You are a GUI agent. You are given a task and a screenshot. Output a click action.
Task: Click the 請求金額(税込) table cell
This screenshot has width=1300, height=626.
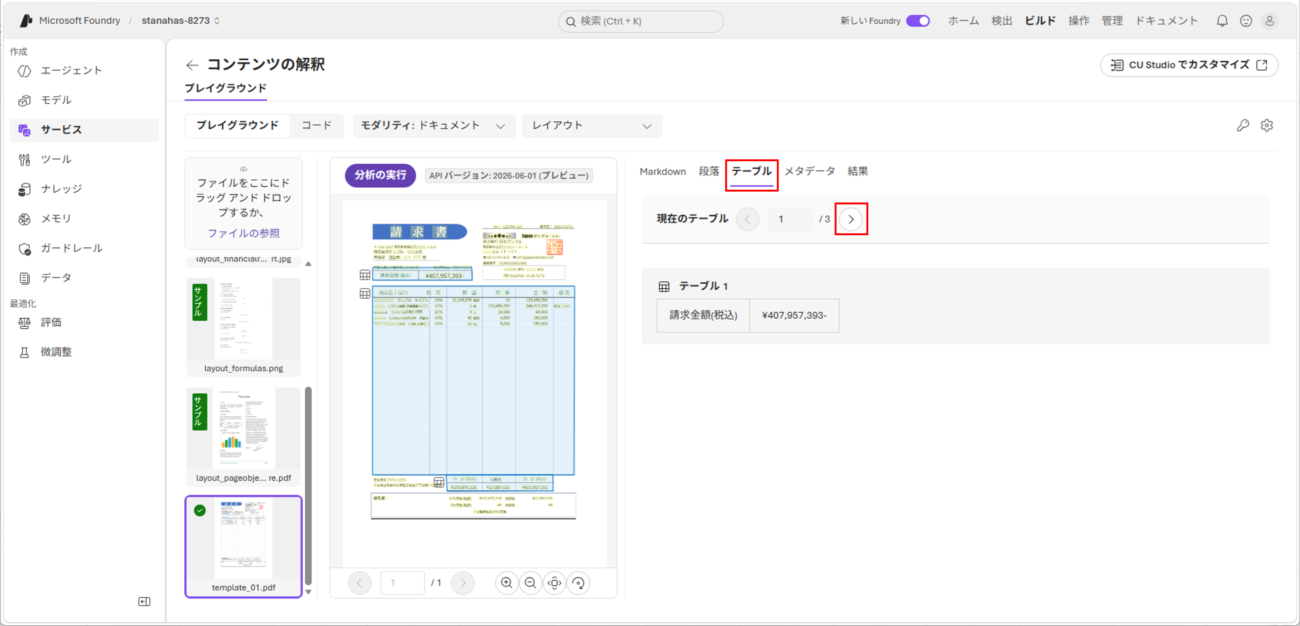tap(703, 315)
